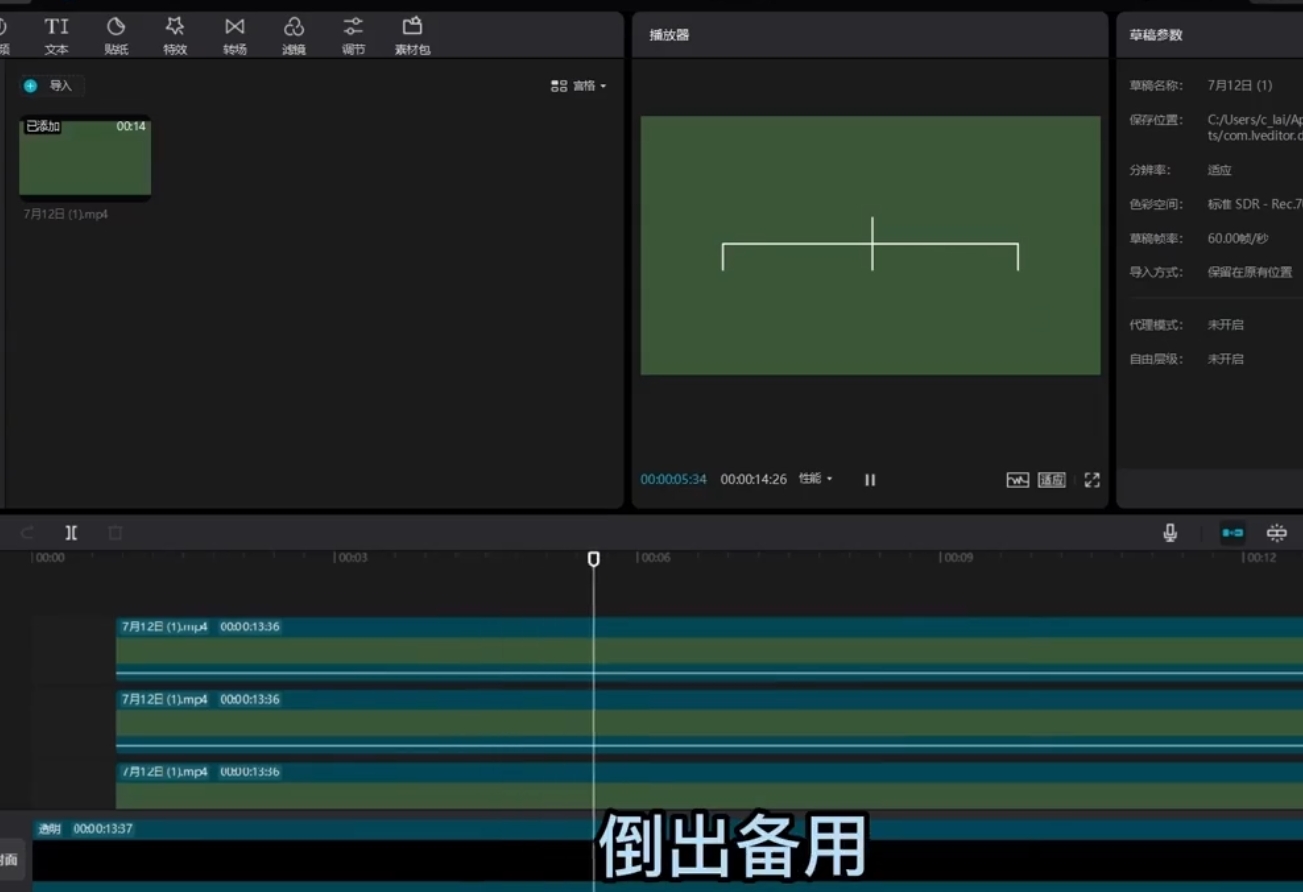Open the 滤镜 (Filters) panel
Screen dimensions: 1303x892
tap(294, 36)
